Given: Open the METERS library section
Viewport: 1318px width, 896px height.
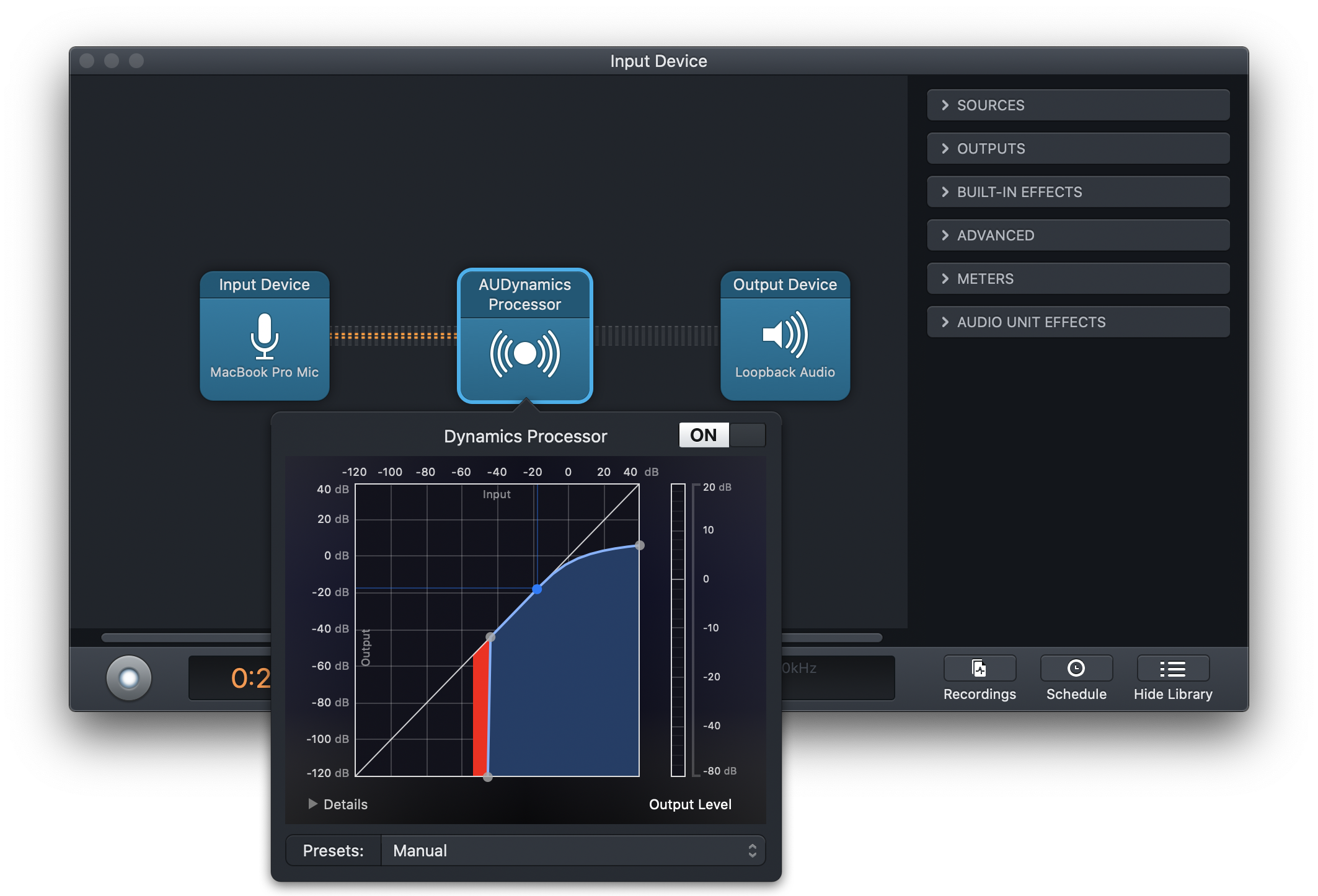Looking at the screenshot, I should point(1077,279).
